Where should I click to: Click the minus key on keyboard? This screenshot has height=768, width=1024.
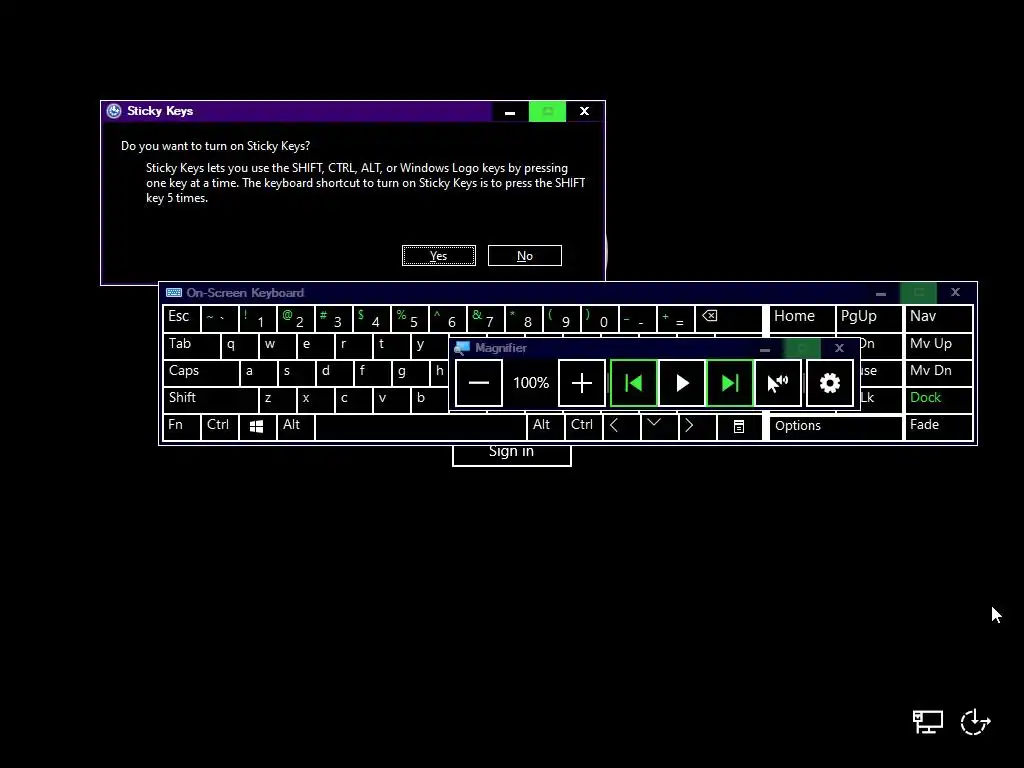pos(637,318)
